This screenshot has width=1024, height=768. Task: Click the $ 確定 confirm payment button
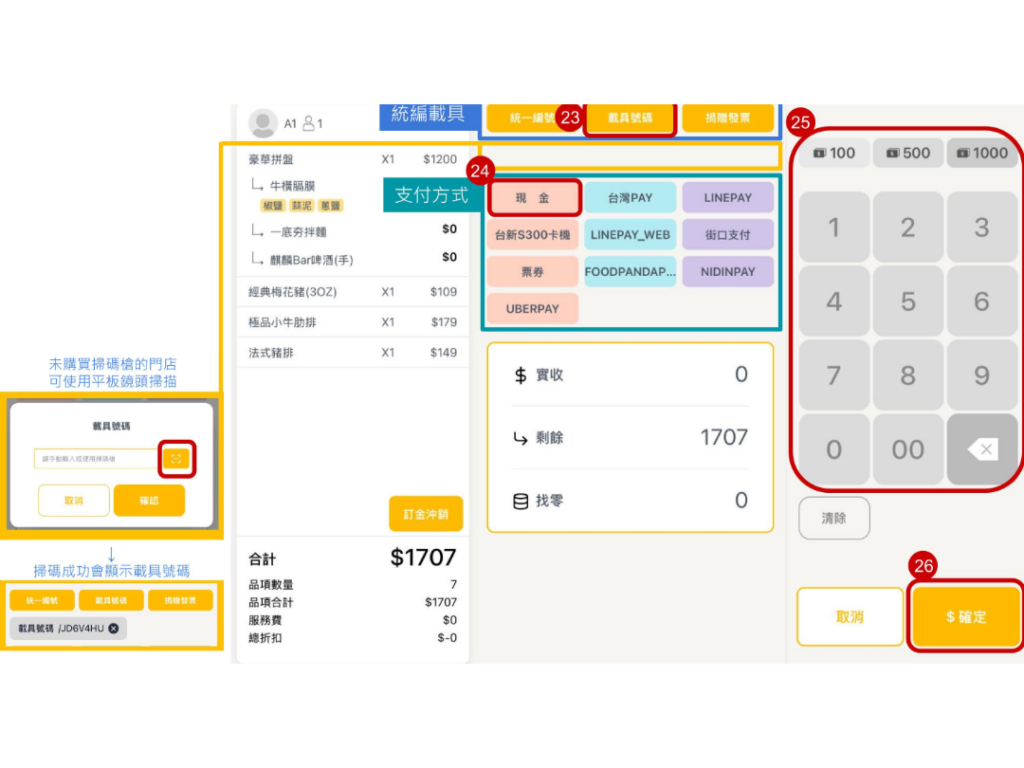966,617
